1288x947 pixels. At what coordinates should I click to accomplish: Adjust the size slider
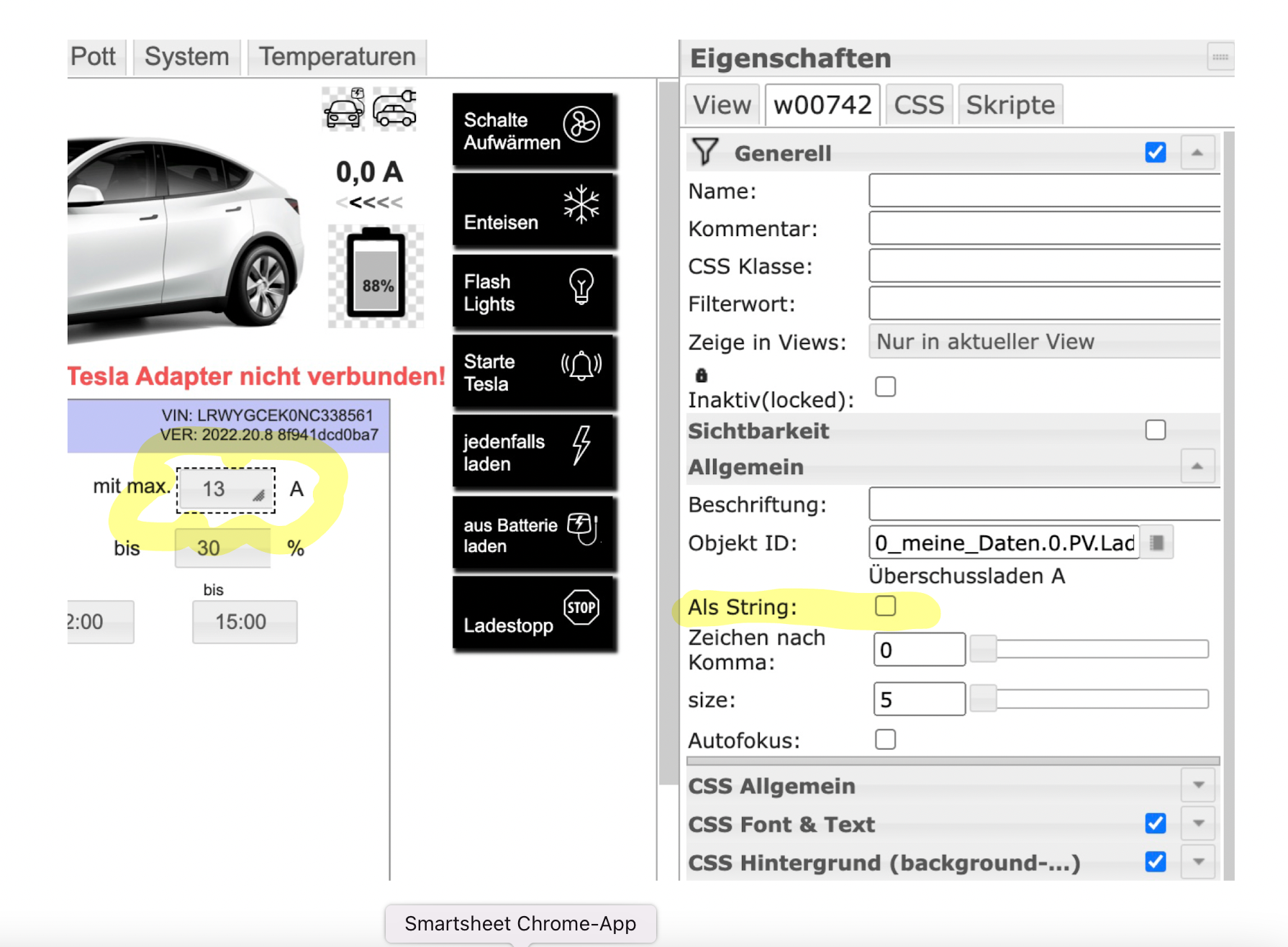tap(1089, 698)
